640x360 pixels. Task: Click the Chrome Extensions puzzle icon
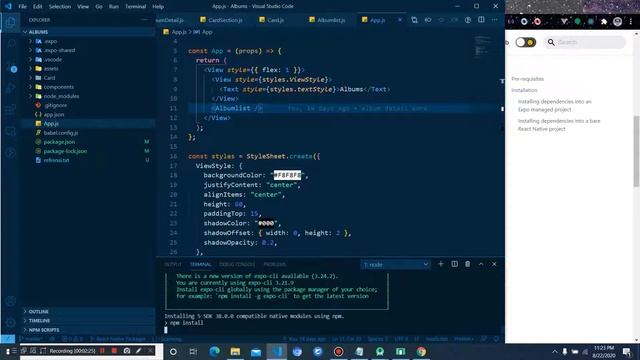point(604,22)
